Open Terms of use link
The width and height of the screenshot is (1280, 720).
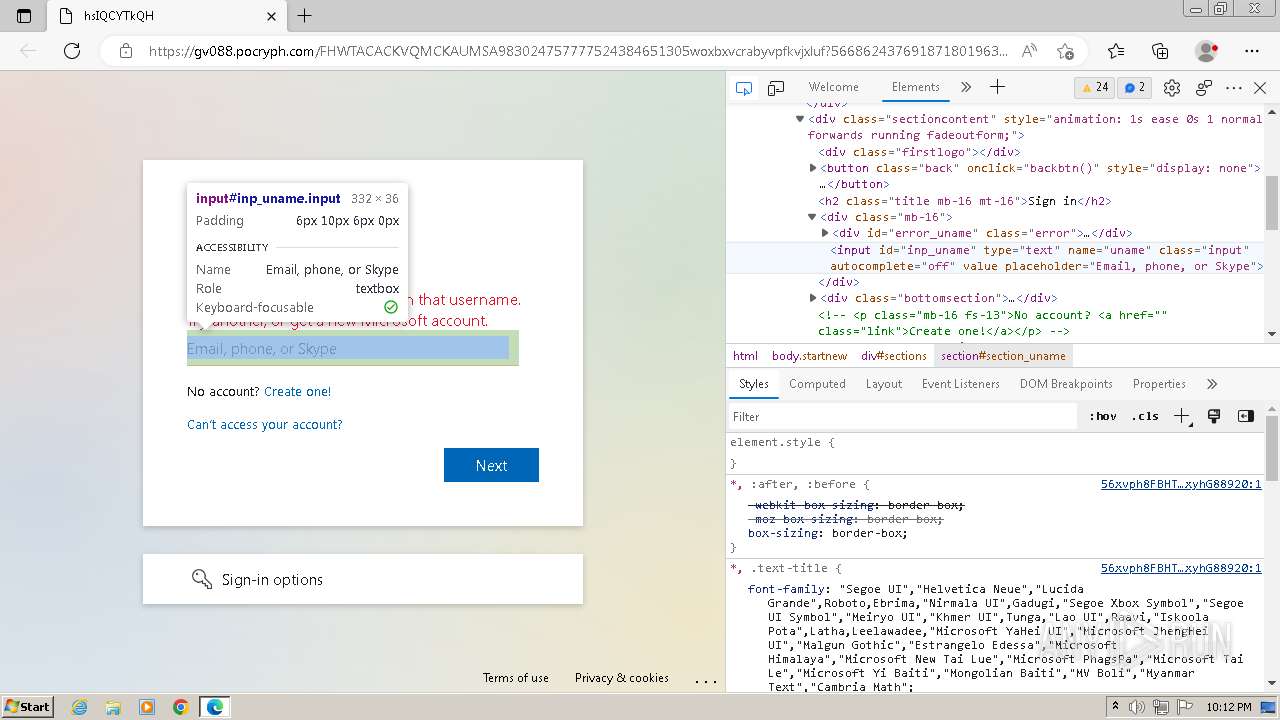[x=516, y=678]
